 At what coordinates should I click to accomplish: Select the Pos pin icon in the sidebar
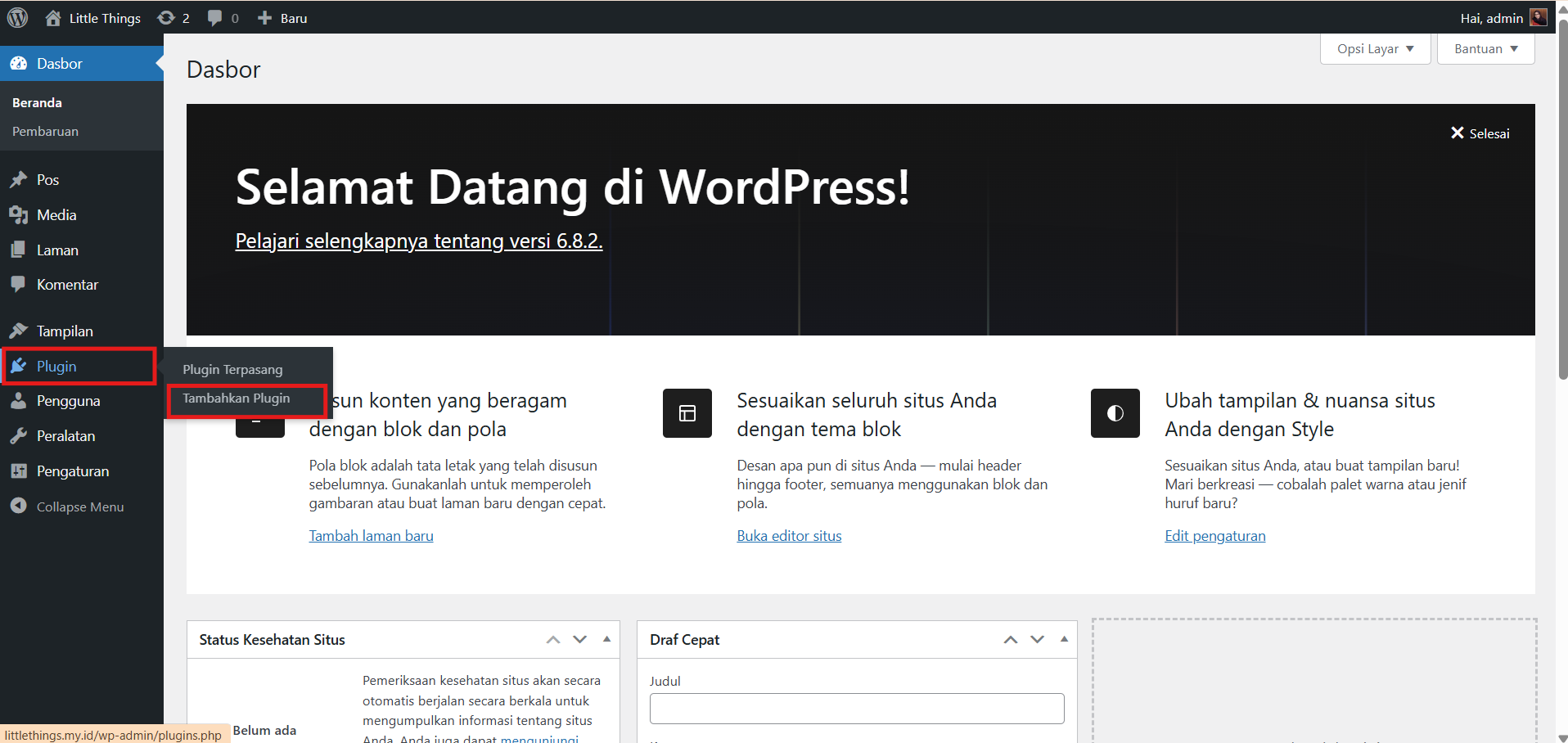click(x=19, y=179)
